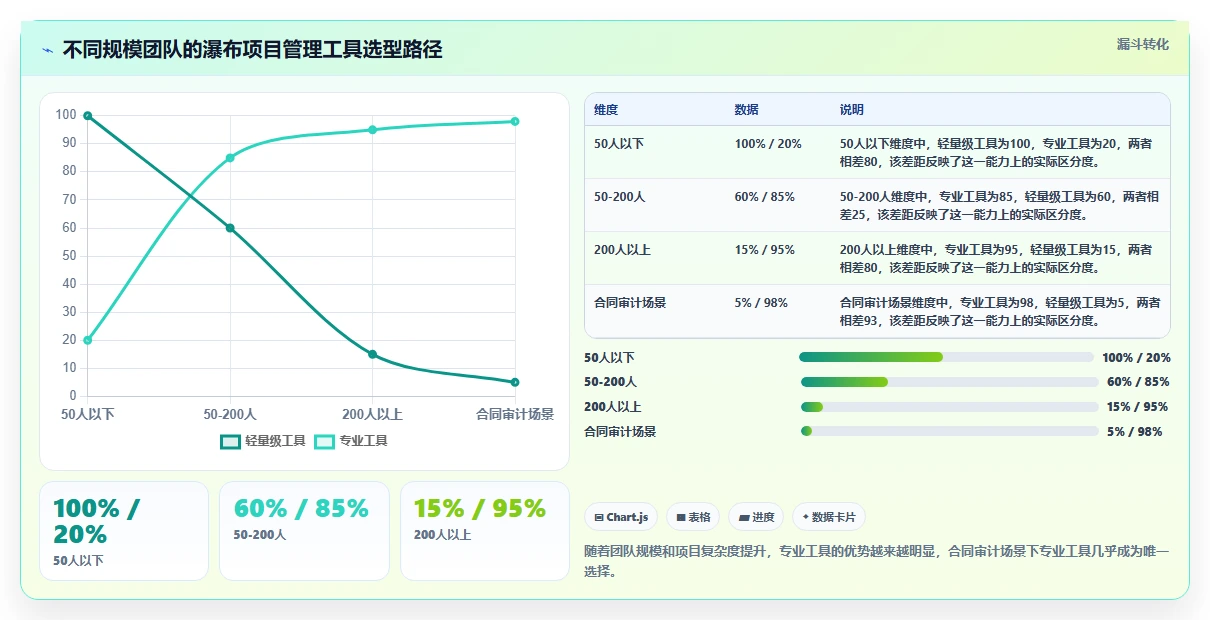
Task: Click the 15% / 95% data card
Action: point(485,531)
